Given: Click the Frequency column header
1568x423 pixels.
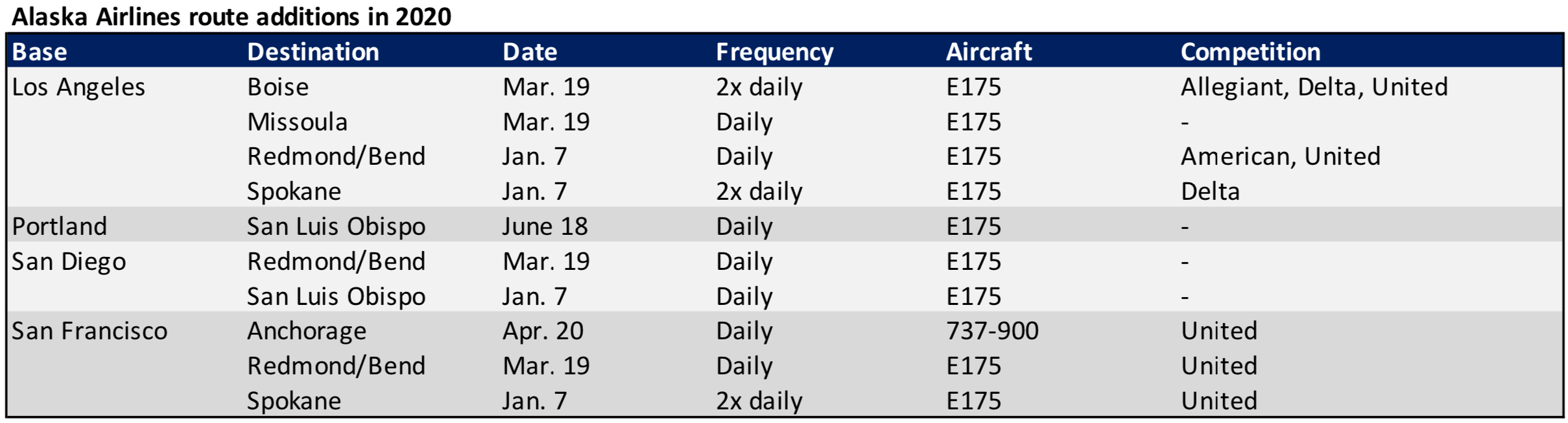Looking at the screenshot, I should (774, 52).
